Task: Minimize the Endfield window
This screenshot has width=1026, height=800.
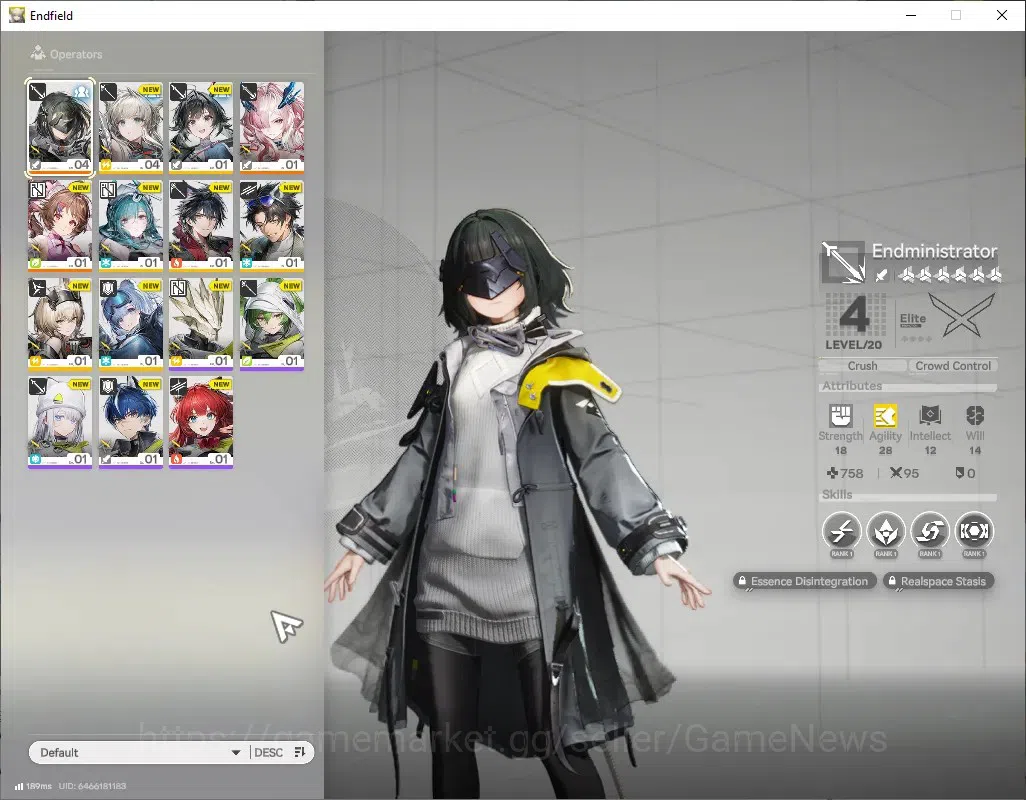Action: tap(911, 15)
